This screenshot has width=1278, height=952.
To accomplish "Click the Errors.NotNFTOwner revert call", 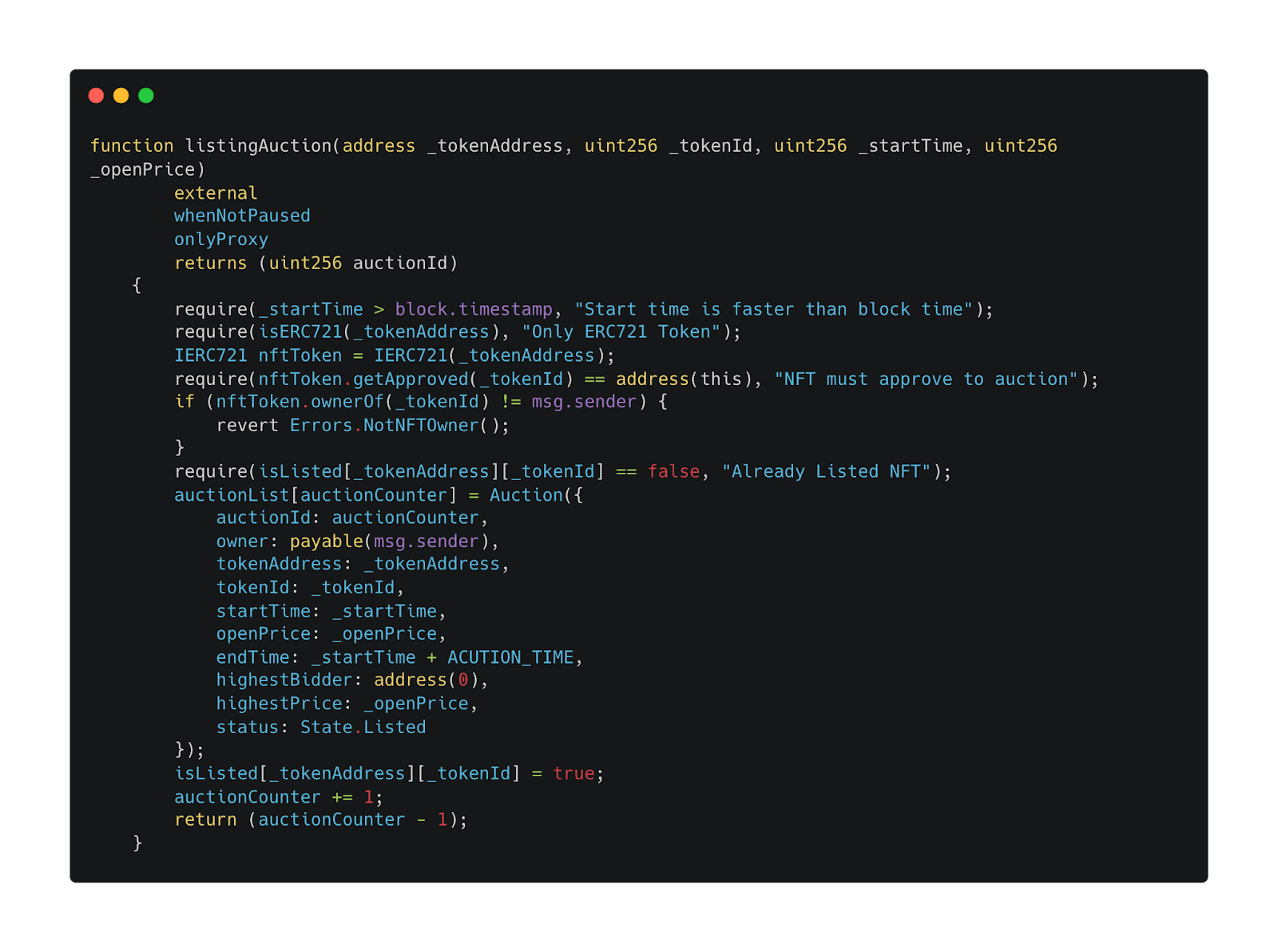I will click(x=384, y=426).
